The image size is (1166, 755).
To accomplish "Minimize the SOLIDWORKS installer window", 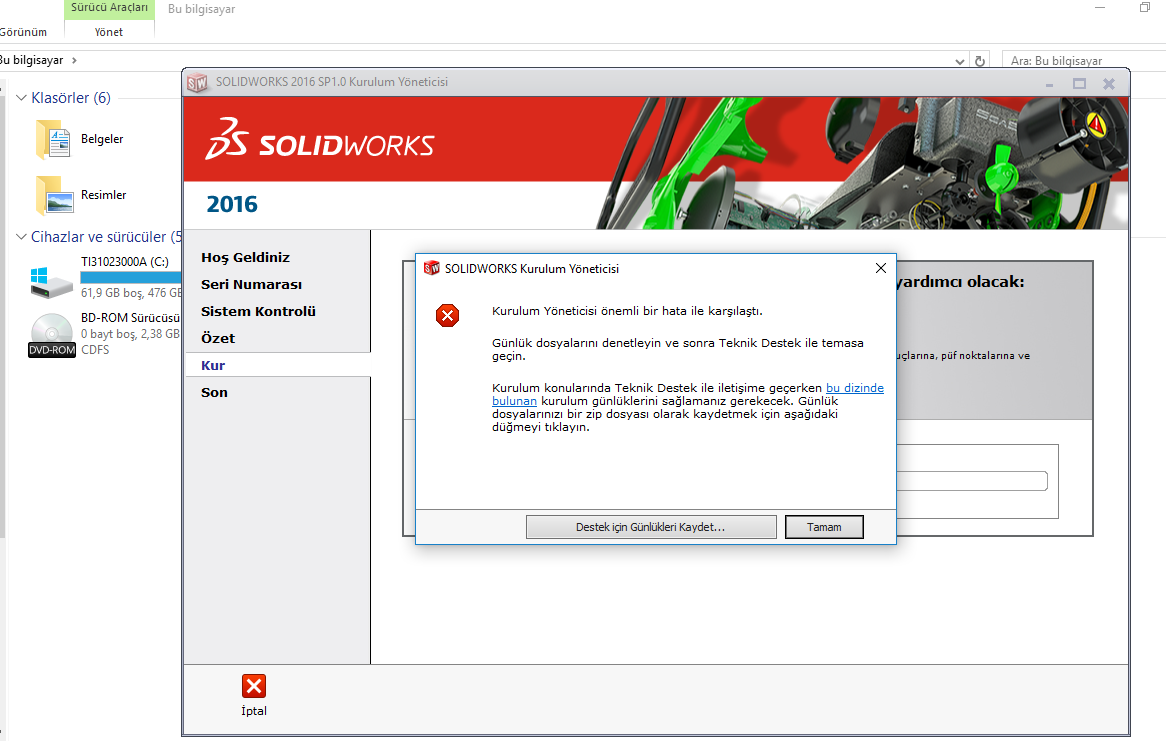I will 1049,84.
